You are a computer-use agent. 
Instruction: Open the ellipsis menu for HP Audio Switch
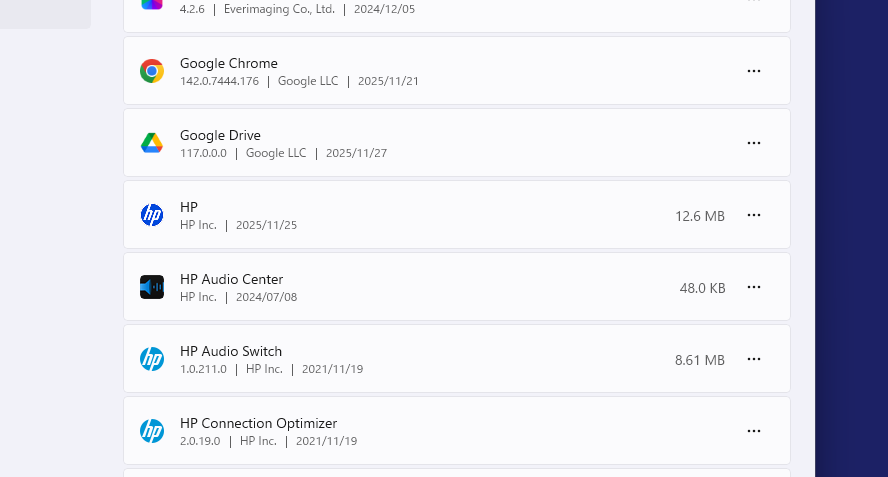click(754, 359)
